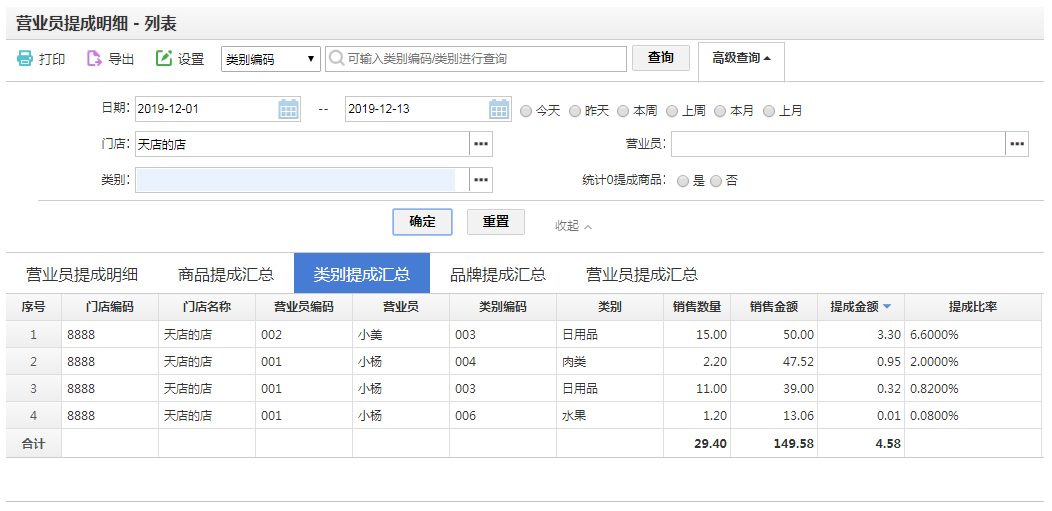
Task: Click the 2.0000% commission rate cell
Action: point(973,361)
